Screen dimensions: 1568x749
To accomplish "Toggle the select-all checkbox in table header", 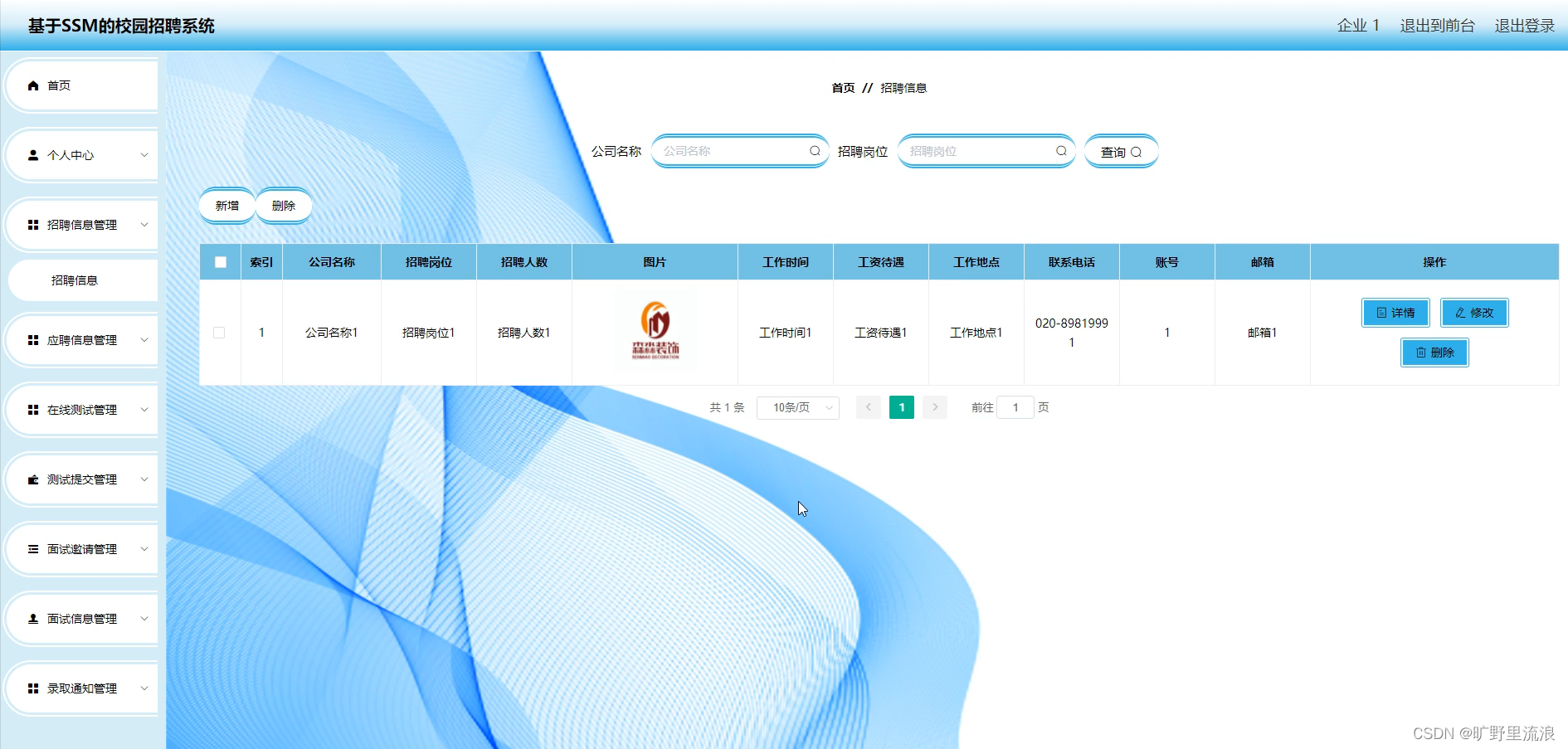I will click(220, 261).
